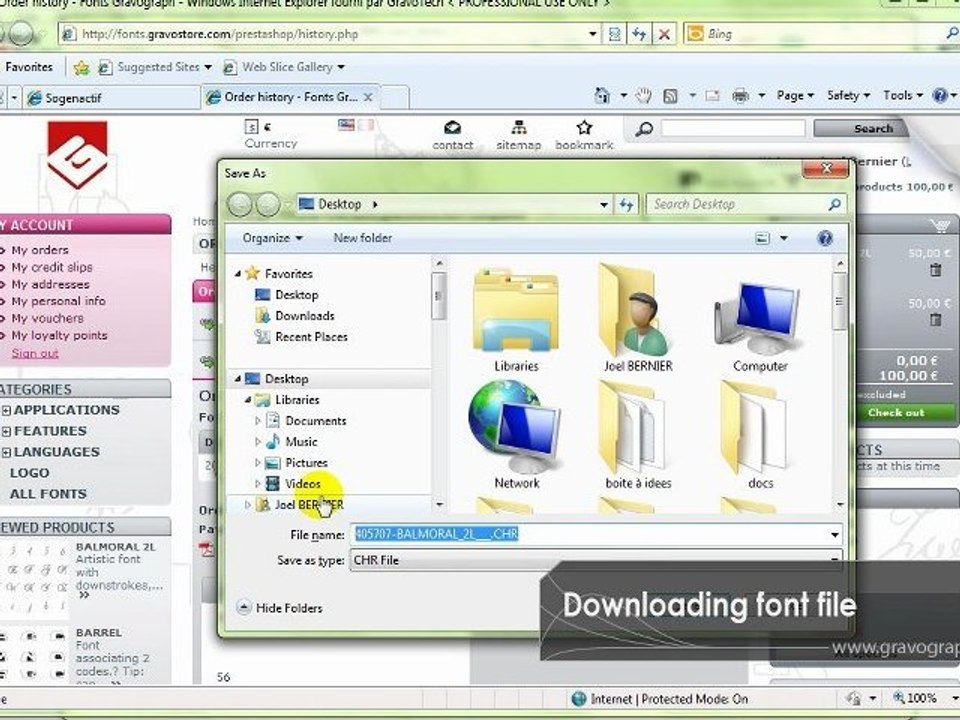Open the Safety menu
960x720 pixels.
point(848,96)
